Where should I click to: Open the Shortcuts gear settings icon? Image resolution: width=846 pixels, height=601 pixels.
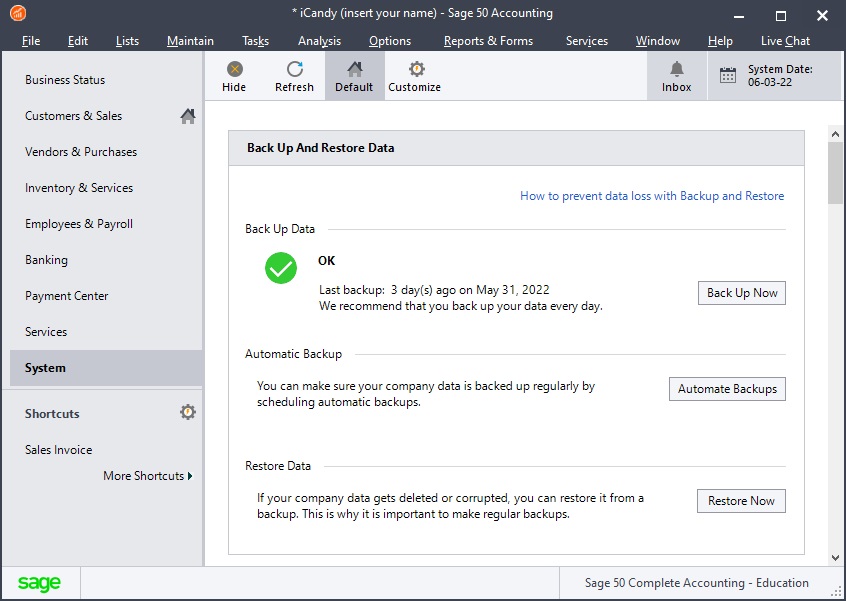188,413
